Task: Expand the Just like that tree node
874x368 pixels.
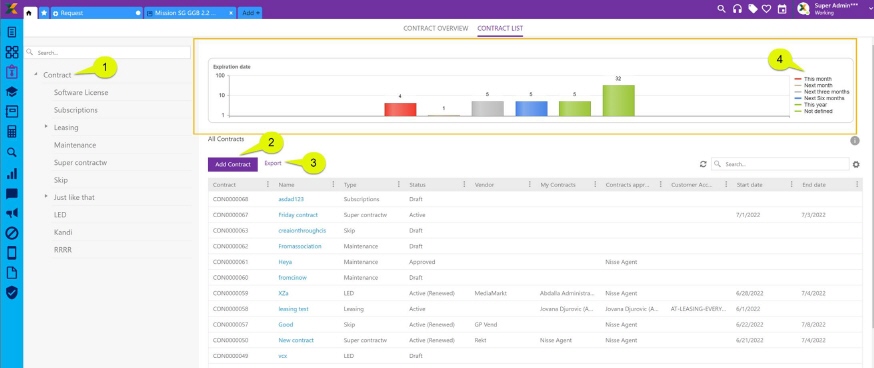Action: coord(46,197)
